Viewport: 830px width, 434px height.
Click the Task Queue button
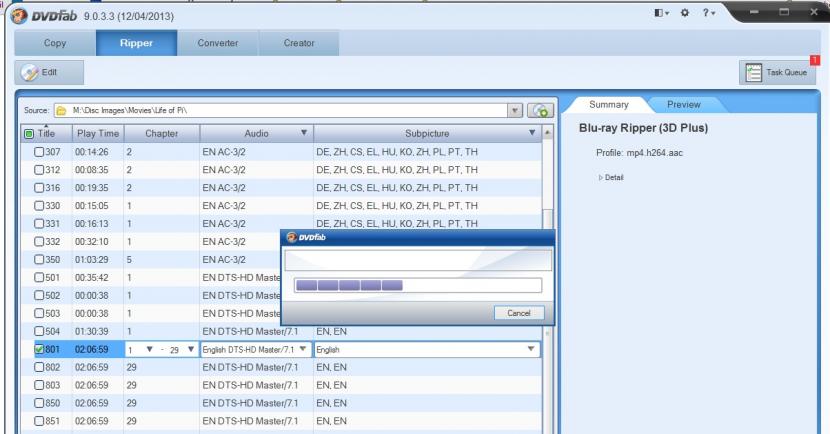click(777, 73)
